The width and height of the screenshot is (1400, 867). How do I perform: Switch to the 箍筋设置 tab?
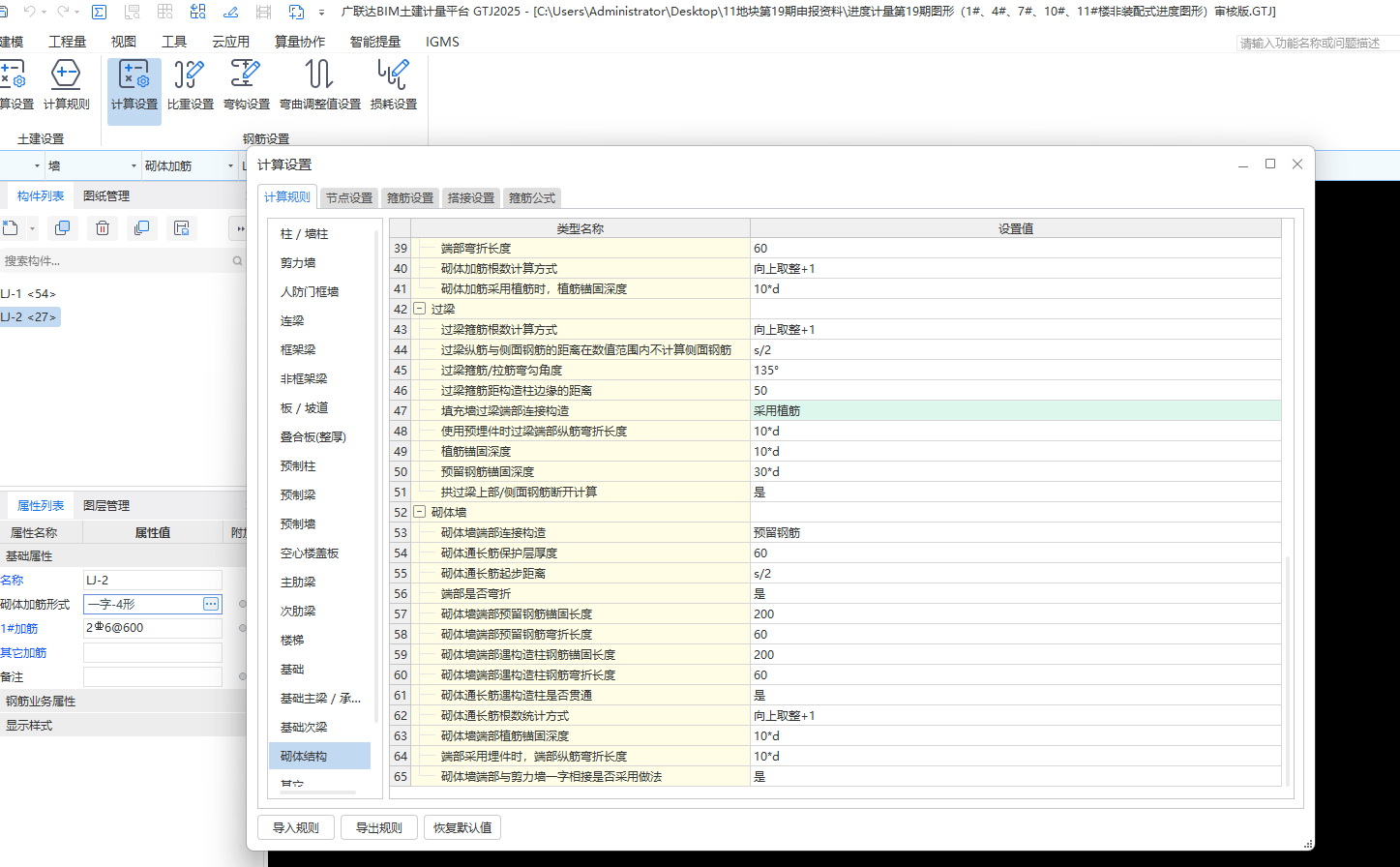(x=410, y=197)
